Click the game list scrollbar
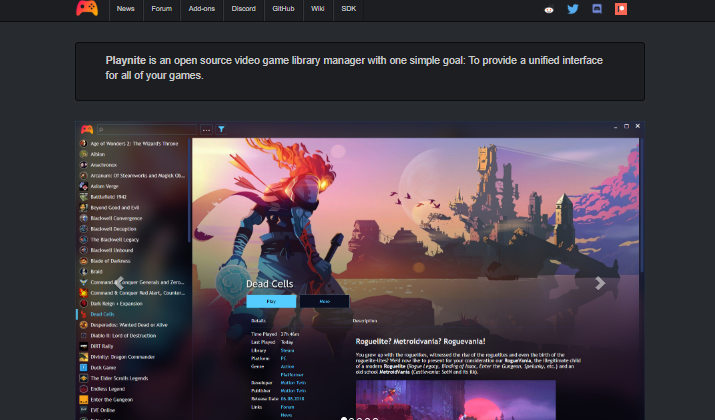This screenshot has height=420, width=715. [x=189, y=190]
